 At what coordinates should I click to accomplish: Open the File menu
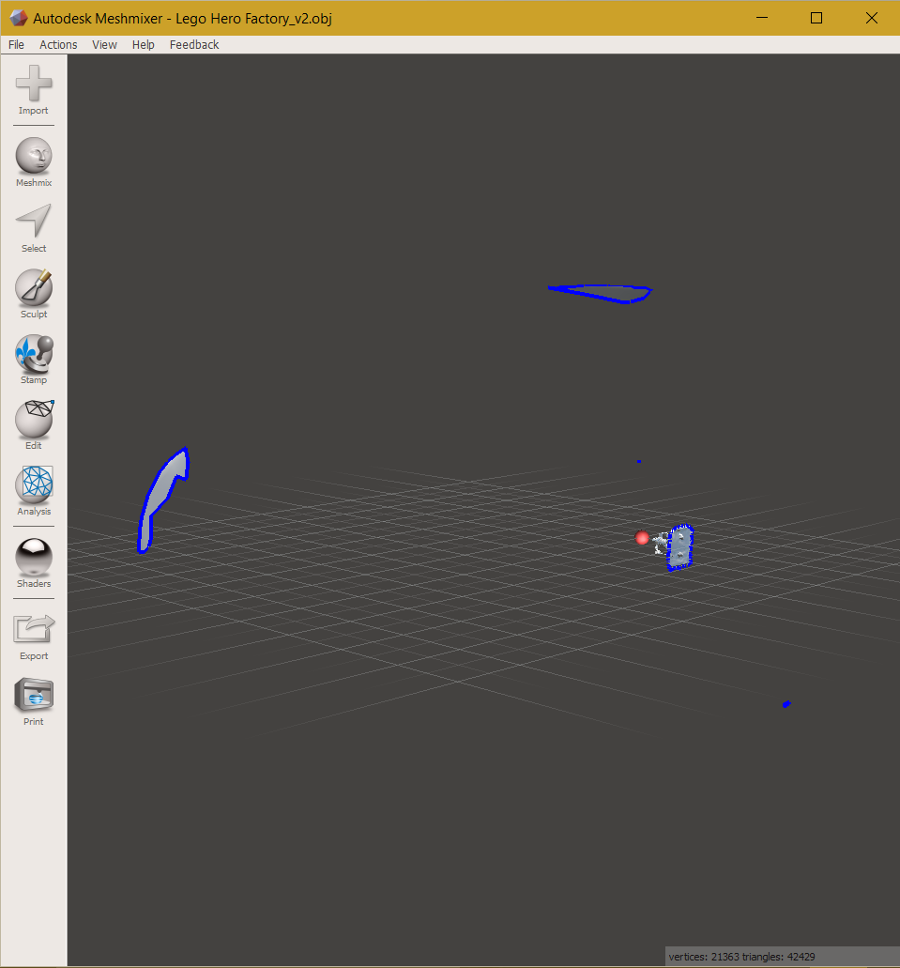(16, 44)
